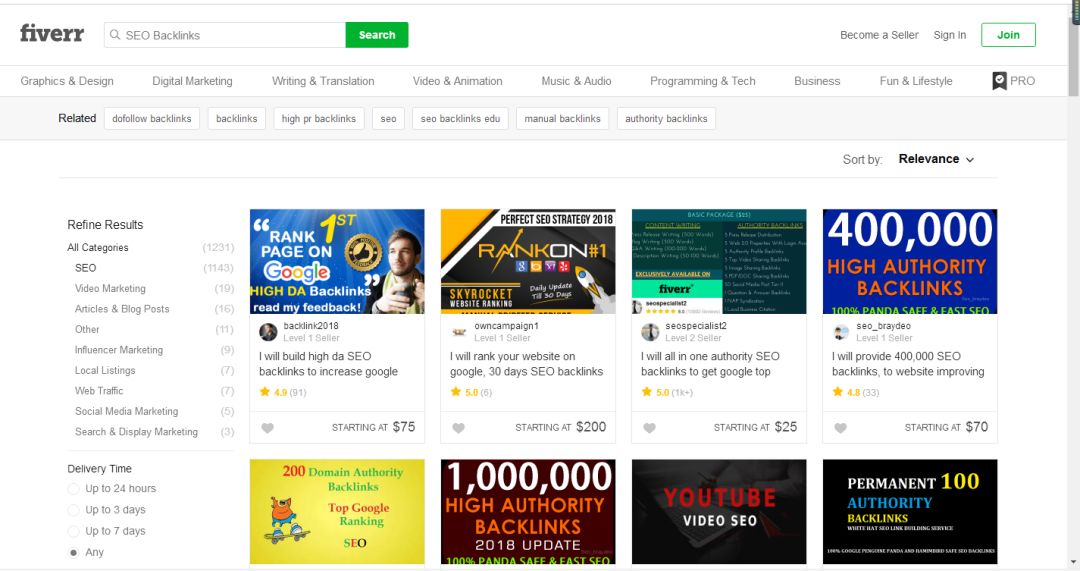The height and width of the screenshot is (571, 1080).
Task: Click Sign In link
Action: (x=950, y=35)
